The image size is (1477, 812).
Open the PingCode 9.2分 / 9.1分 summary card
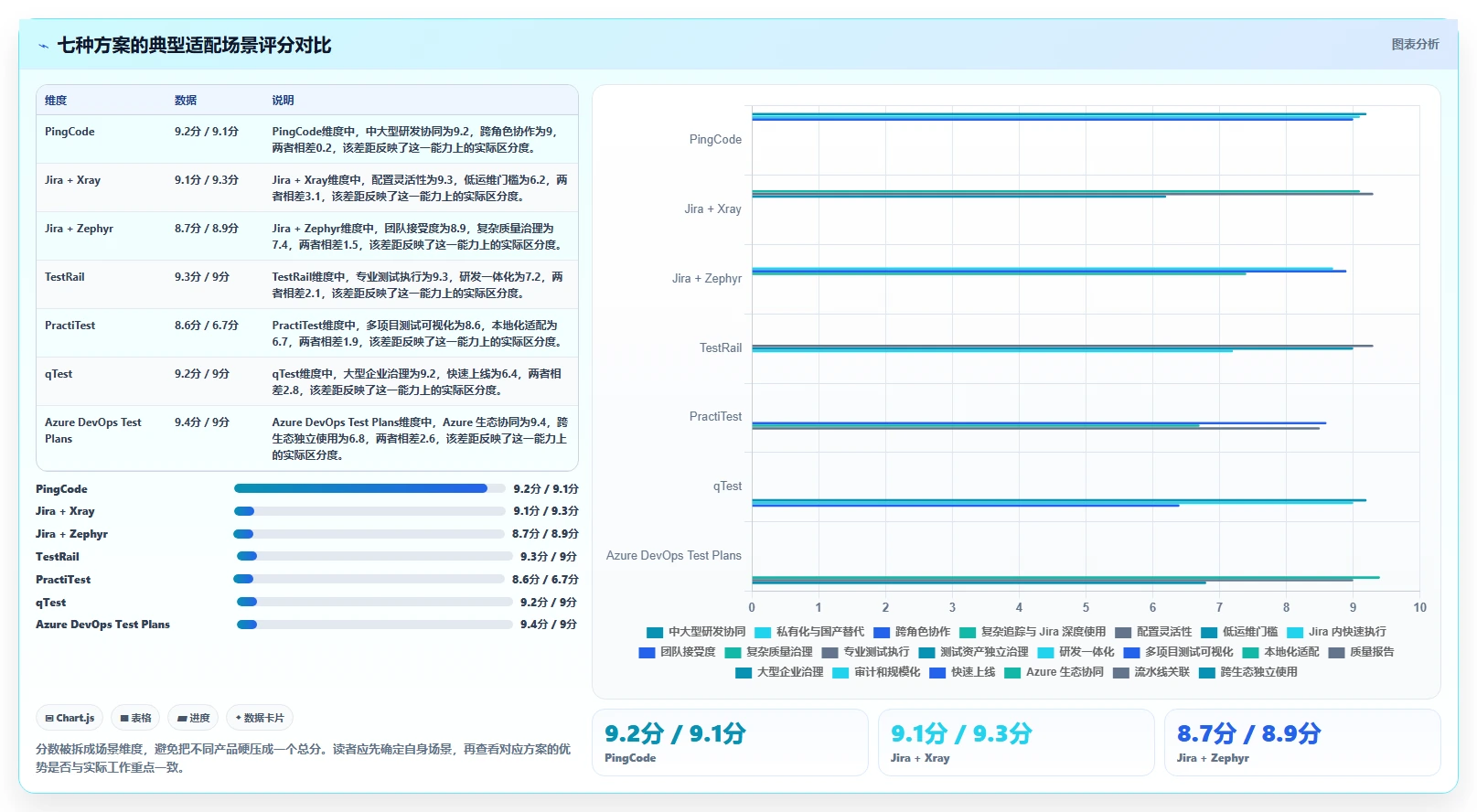pos(730,743)
